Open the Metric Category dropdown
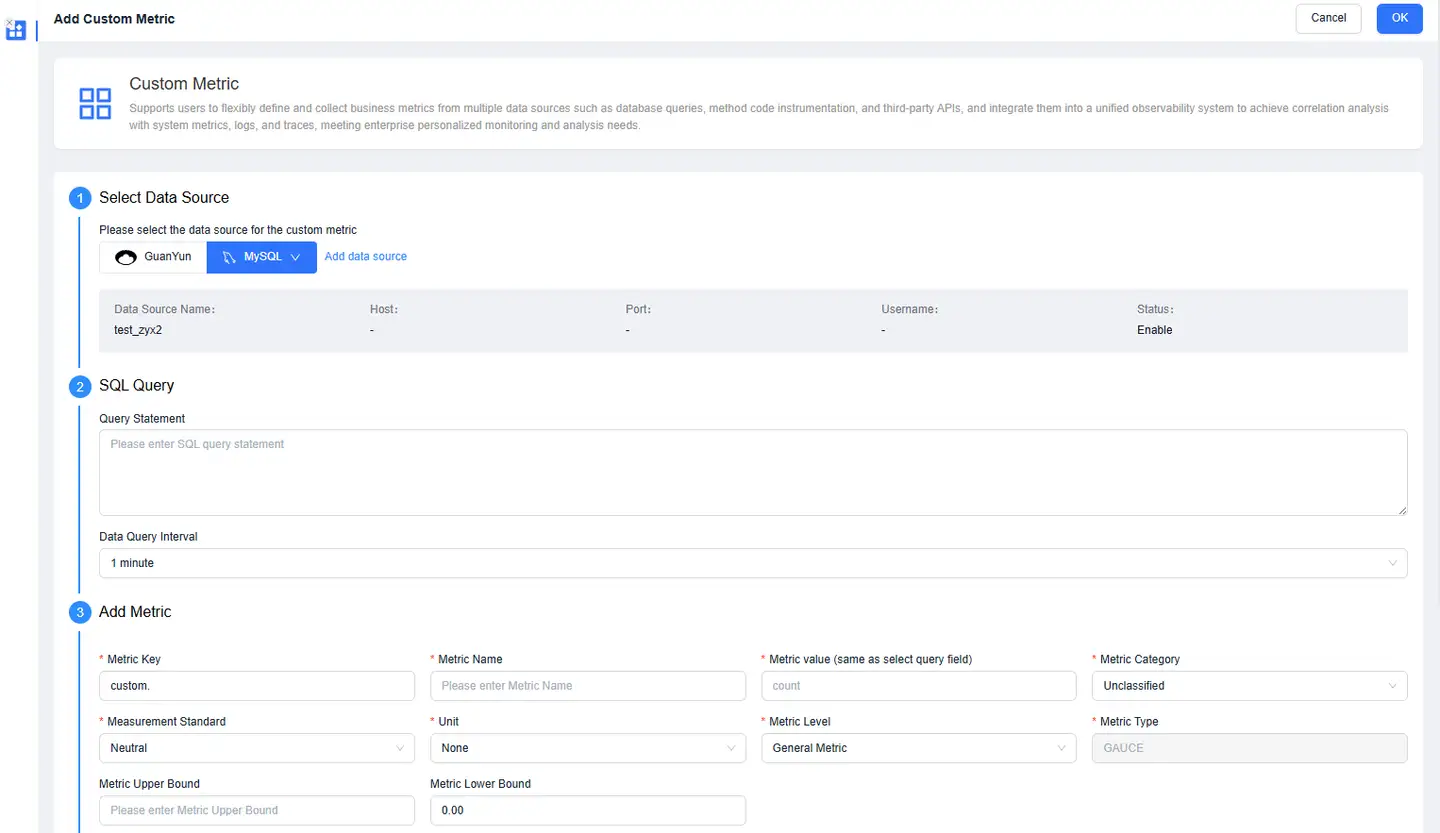Image resolution: width=1440 pixels, height=833 pixels. 1248,686
